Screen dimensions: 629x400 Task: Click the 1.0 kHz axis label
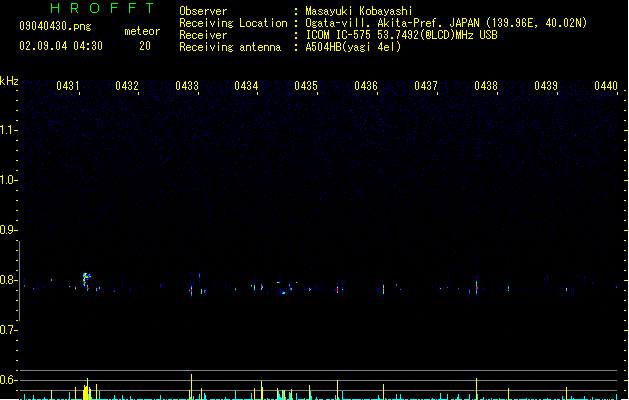pyautogui.click(x=8, y=180)
